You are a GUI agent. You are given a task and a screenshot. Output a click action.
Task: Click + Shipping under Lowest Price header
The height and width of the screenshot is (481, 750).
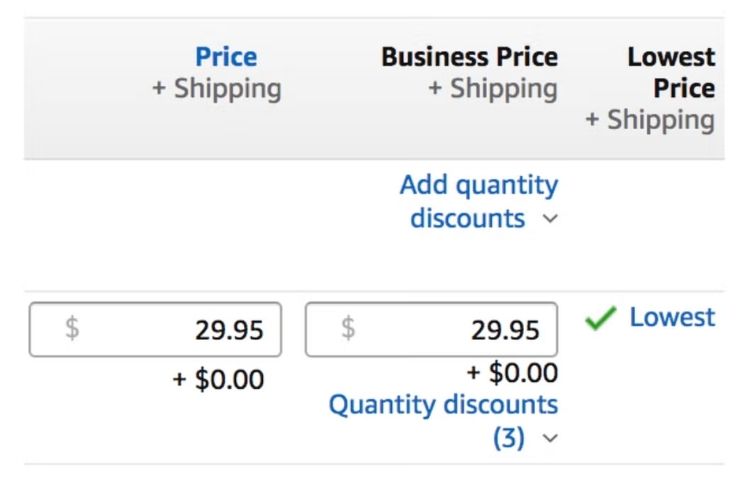pyautogui.click(x=650, y=120)
